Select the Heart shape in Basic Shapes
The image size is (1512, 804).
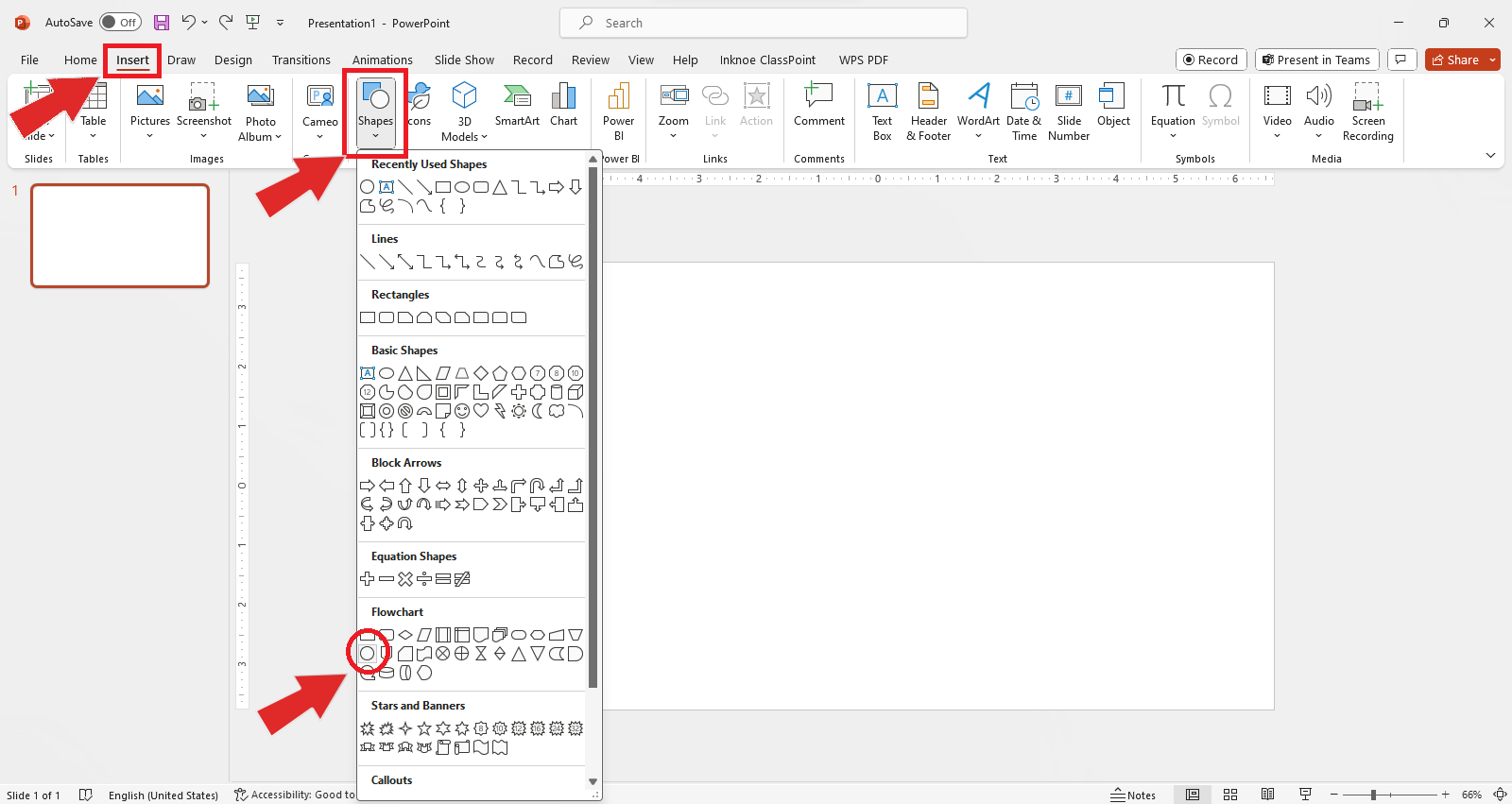click(x=481, y=411)
